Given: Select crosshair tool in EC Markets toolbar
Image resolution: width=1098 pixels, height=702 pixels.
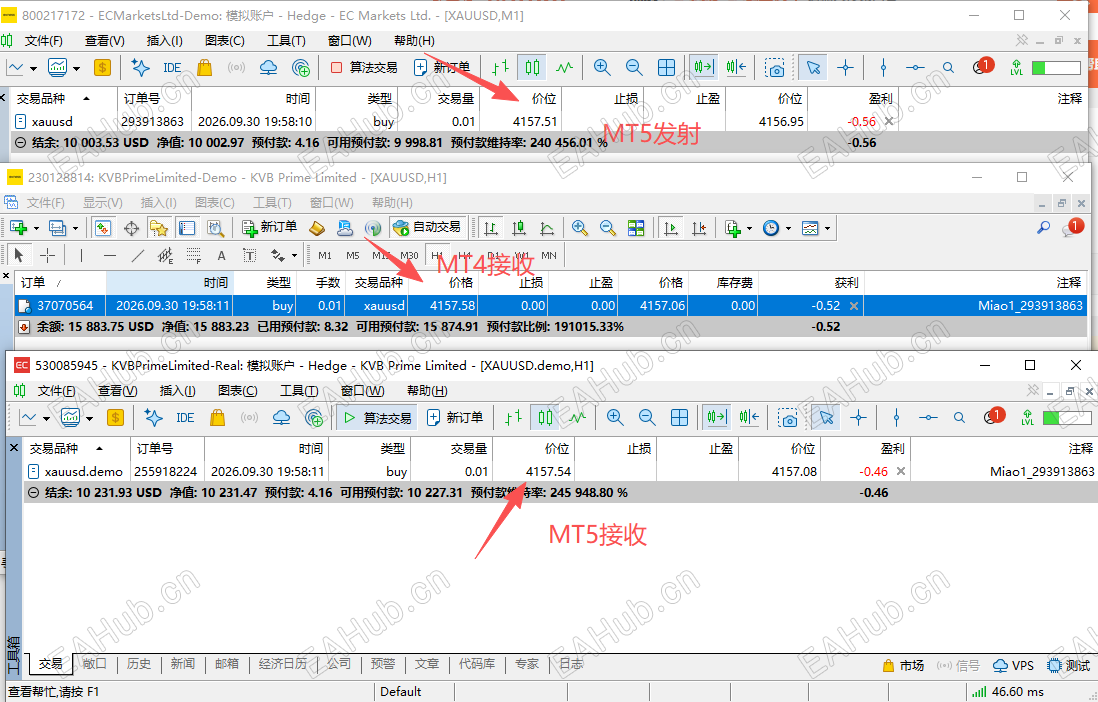Looking at the screenshot, I should 845,68.
